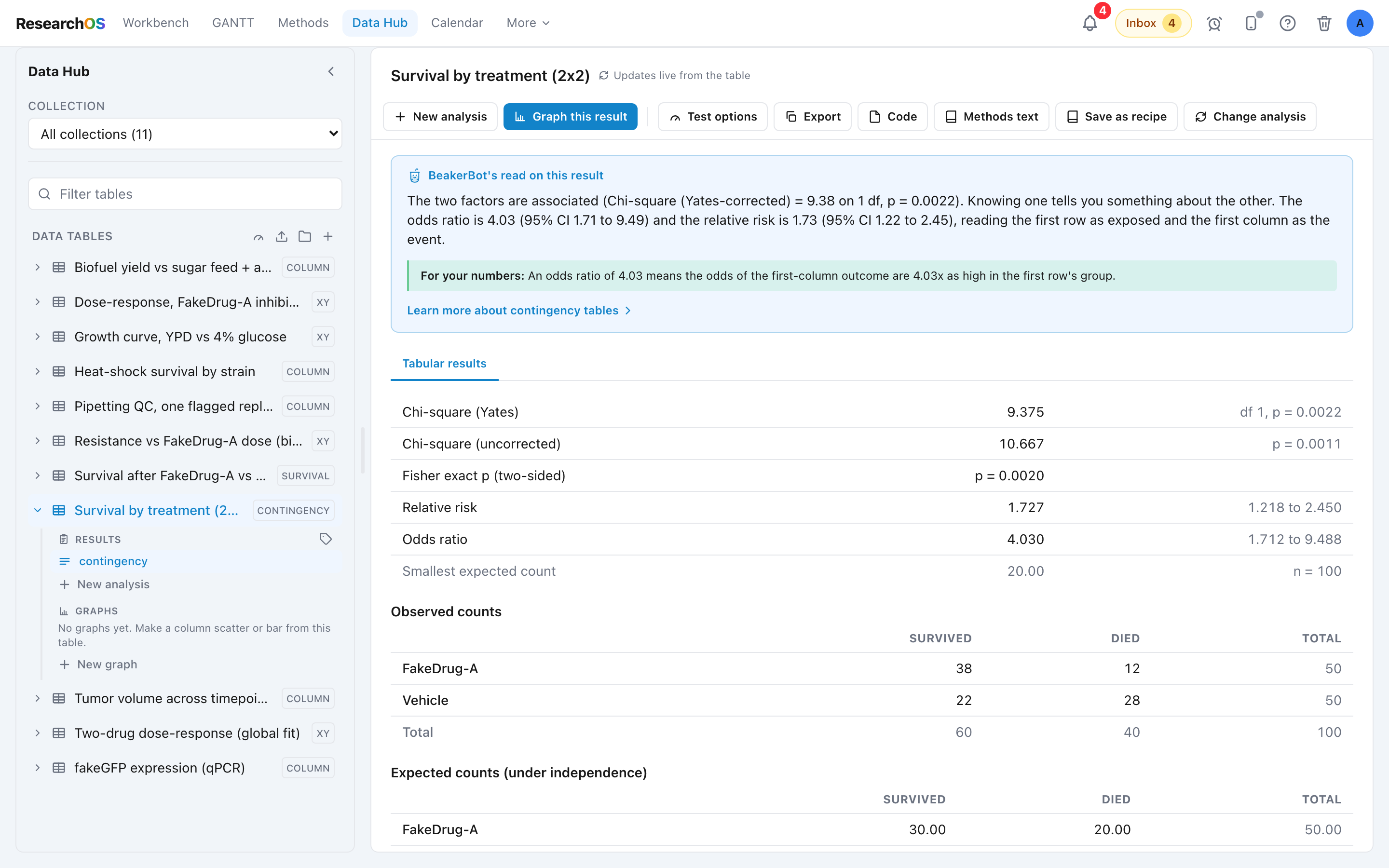Go to Methods page
This screenshot has height=868, width=1389.
(x=303, y=23)
